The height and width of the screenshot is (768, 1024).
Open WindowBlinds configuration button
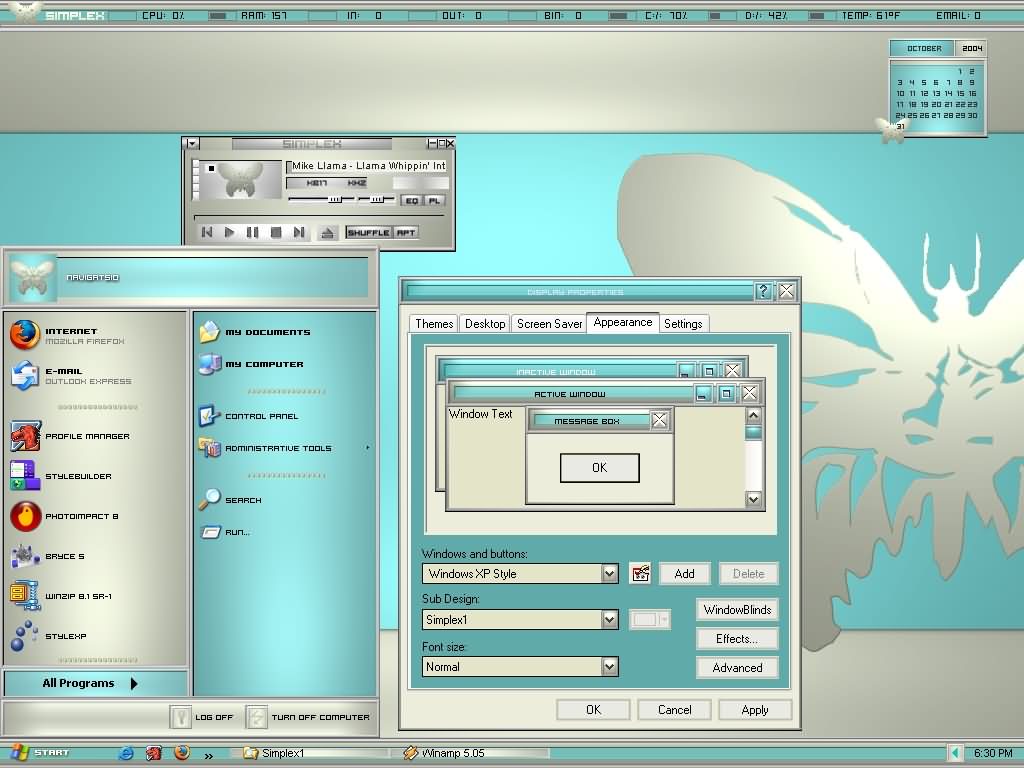point(737,610)
